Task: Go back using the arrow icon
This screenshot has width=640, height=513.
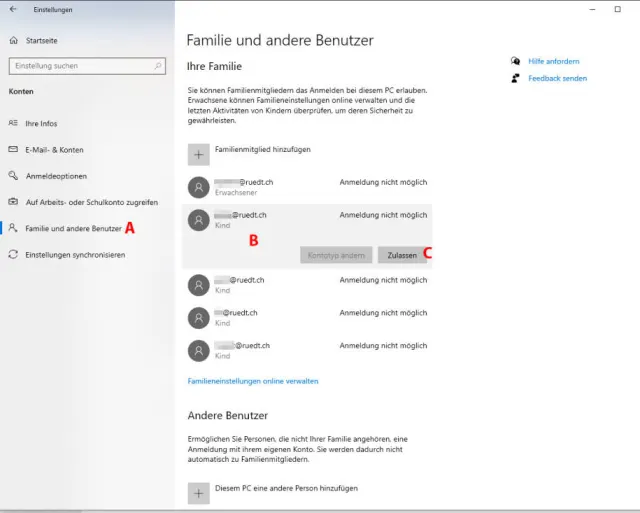Action: pyautogui.click(x=13, y=9)
